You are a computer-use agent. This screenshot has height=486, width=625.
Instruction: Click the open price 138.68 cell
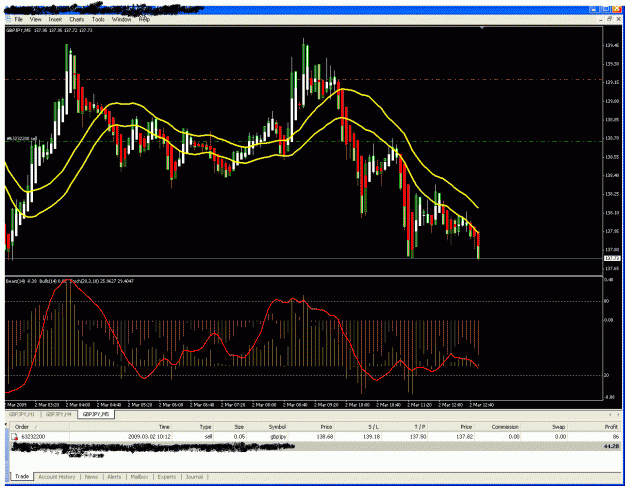(x=325, y=437)
